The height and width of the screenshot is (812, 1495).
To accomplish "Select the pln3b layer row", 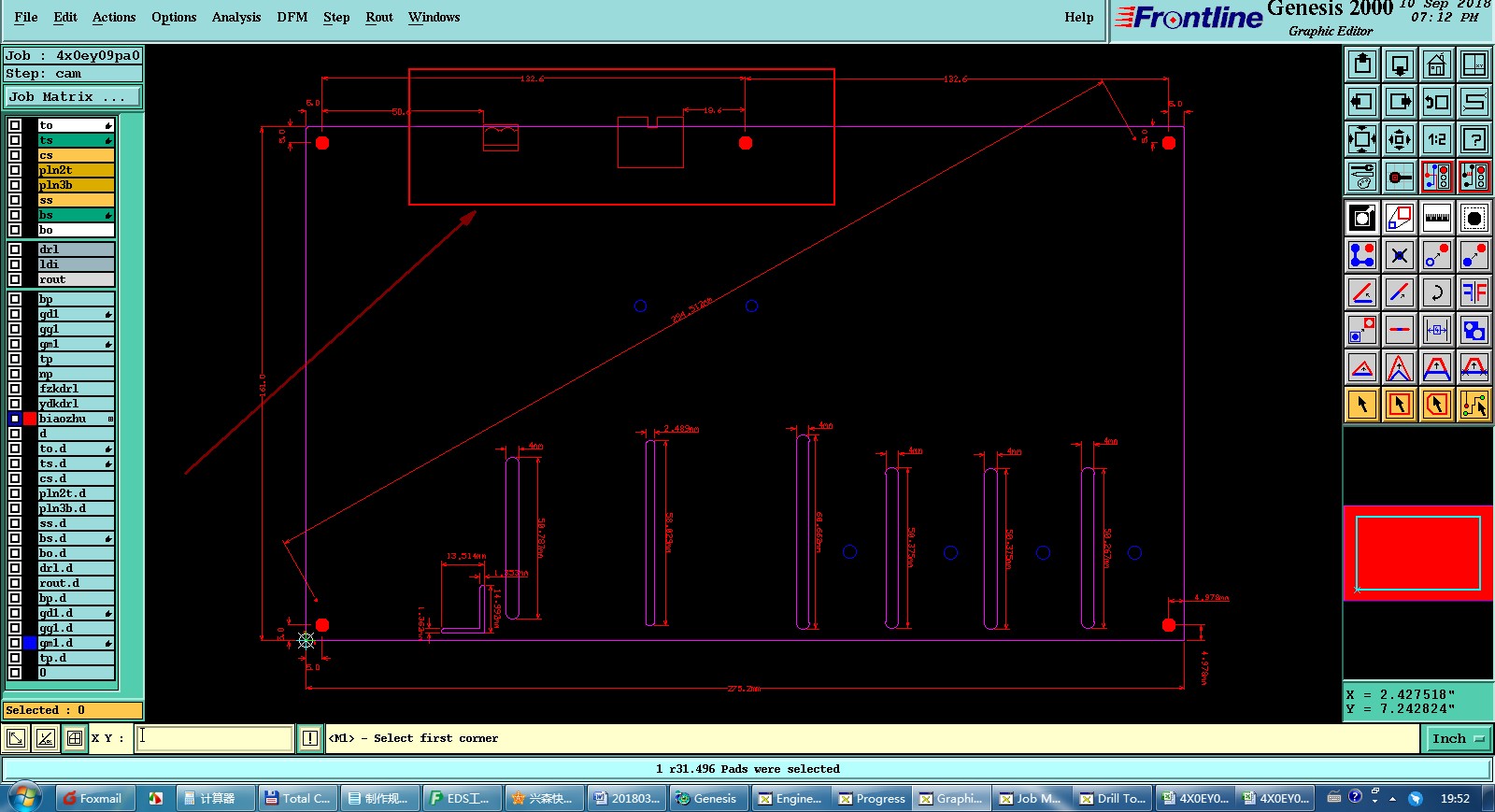I will click(x=76, y=185).
